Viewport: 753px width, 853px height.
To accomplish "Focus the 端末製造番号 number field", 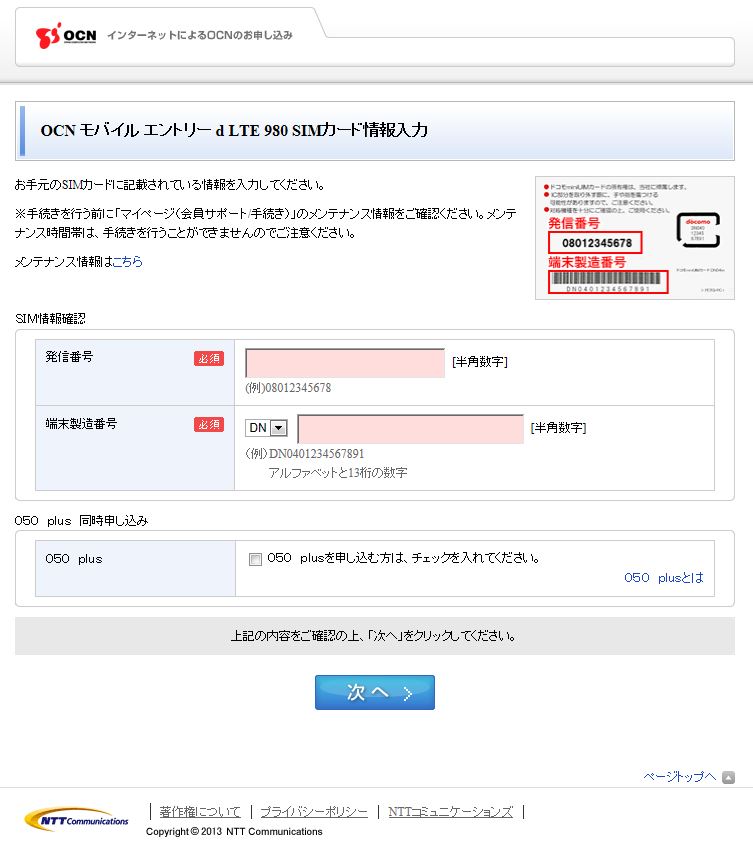I will point(410,429).
